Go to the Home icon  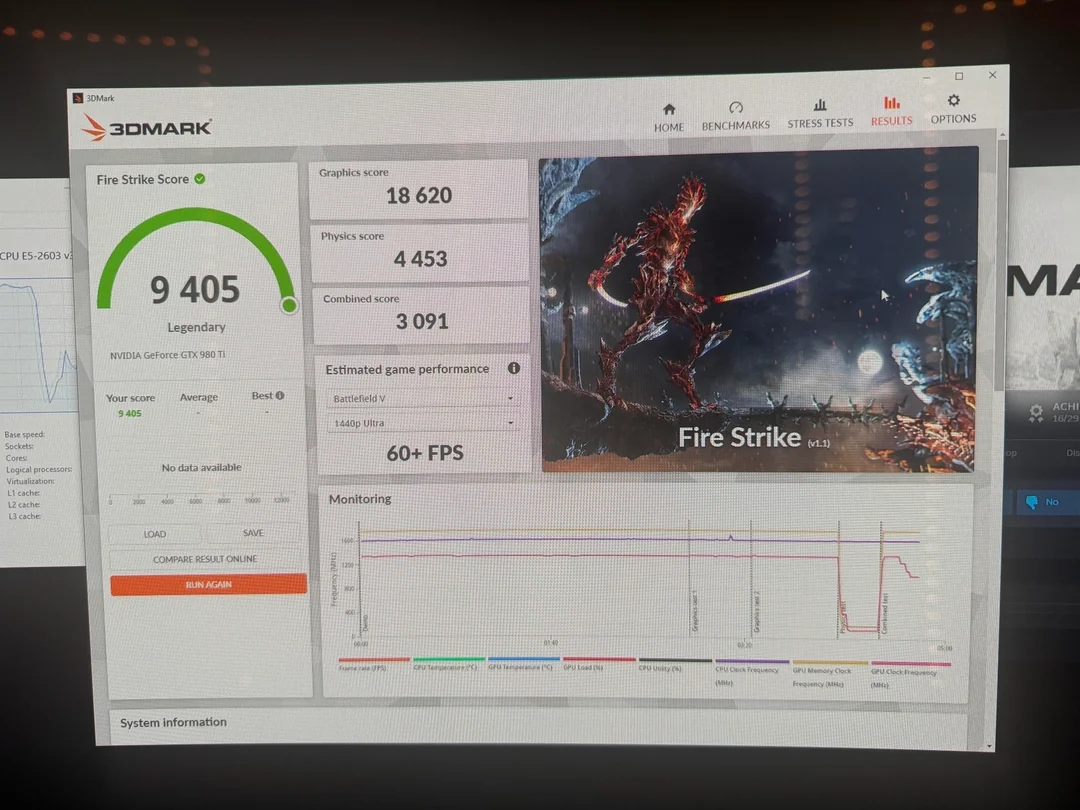669,110
